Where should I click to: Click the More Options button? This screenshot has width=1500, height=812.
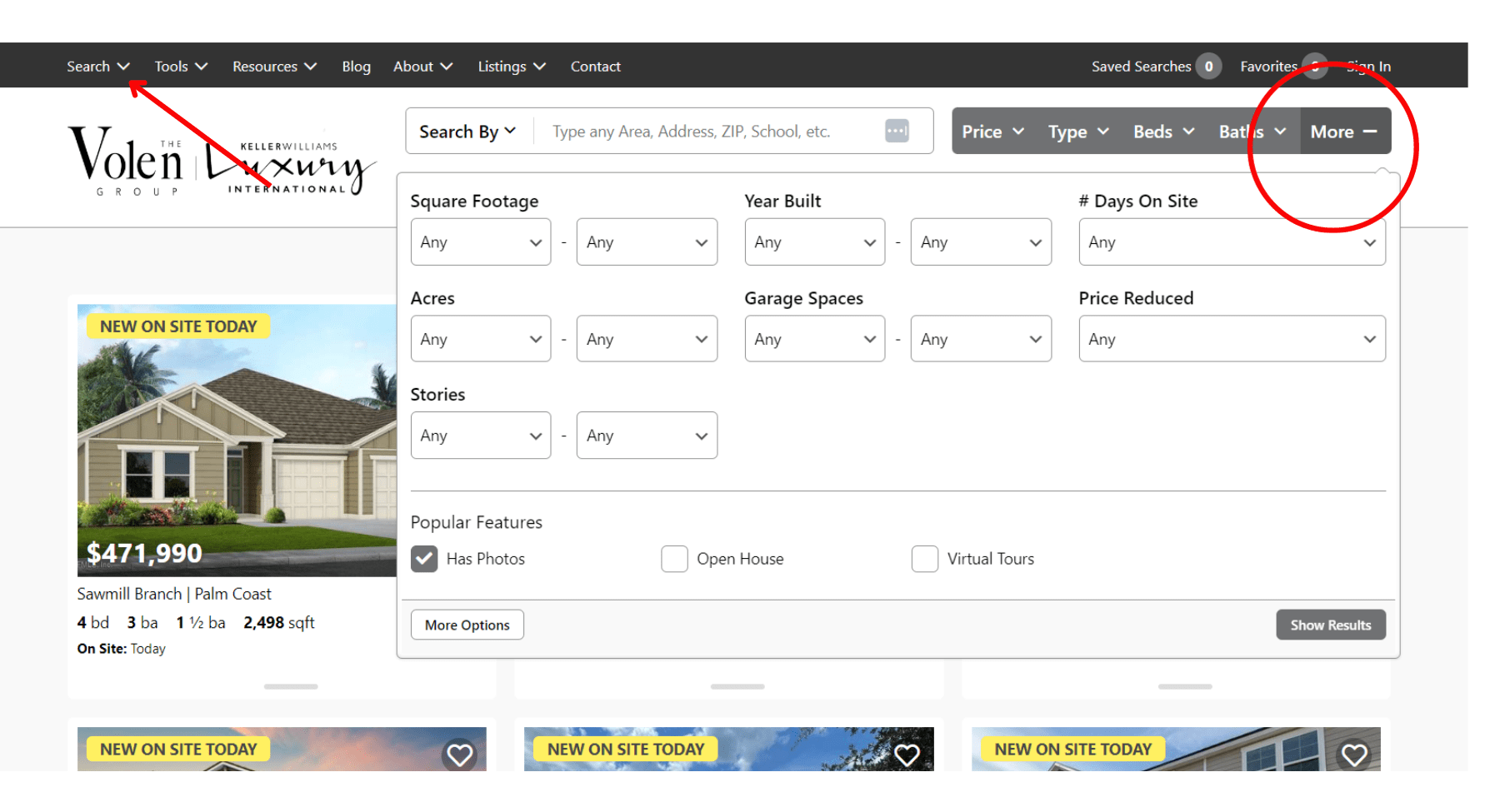pos(467,625)
